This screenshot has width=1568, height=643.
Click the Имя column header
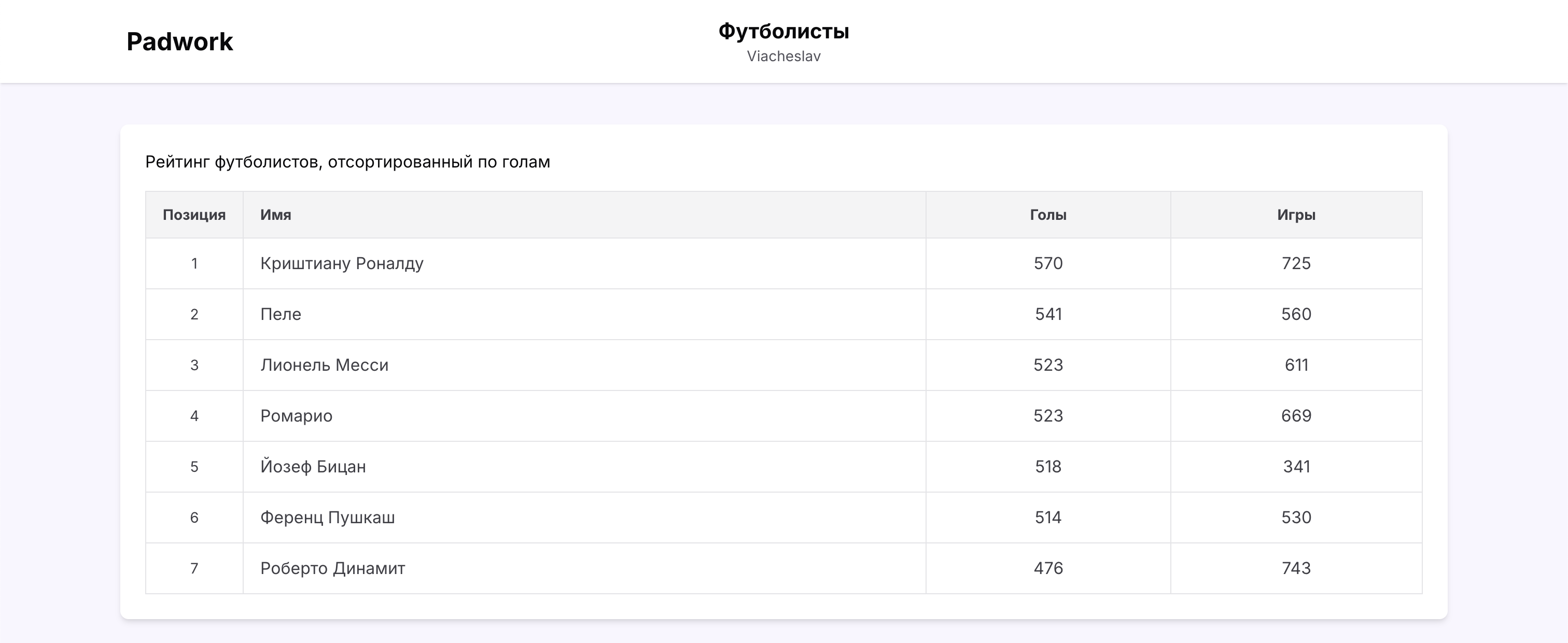276,215
